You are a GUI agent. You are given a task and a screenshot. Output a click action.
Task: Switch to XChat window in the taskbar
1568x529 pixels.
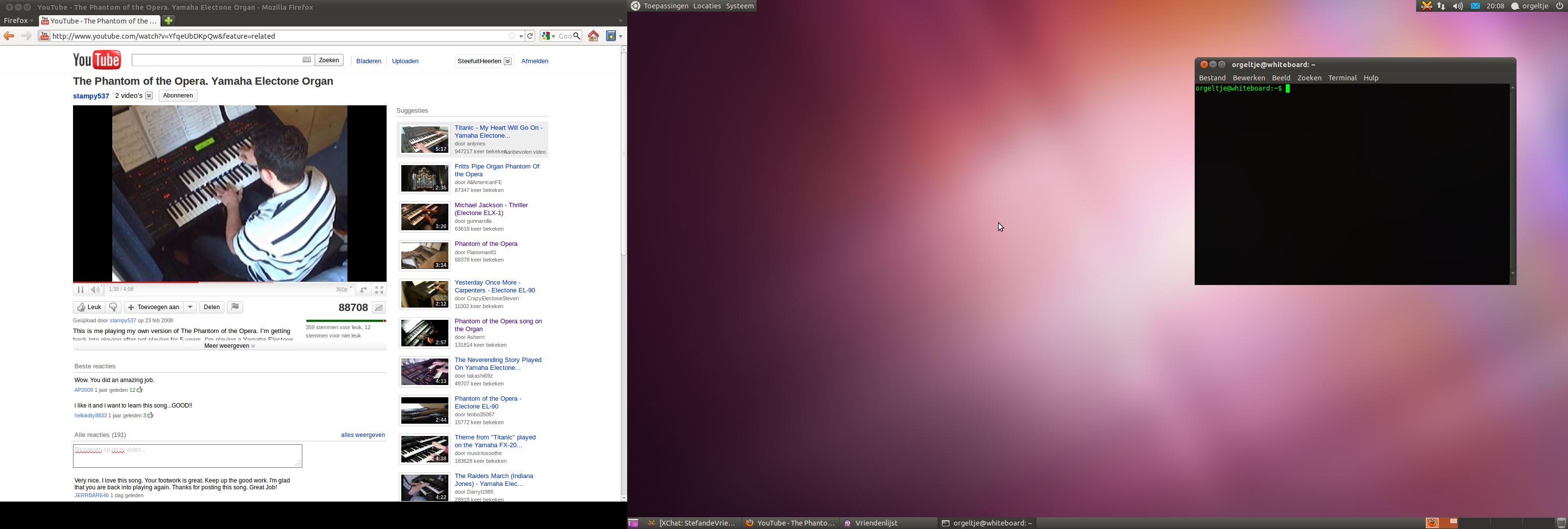click(x=693, y=523)
